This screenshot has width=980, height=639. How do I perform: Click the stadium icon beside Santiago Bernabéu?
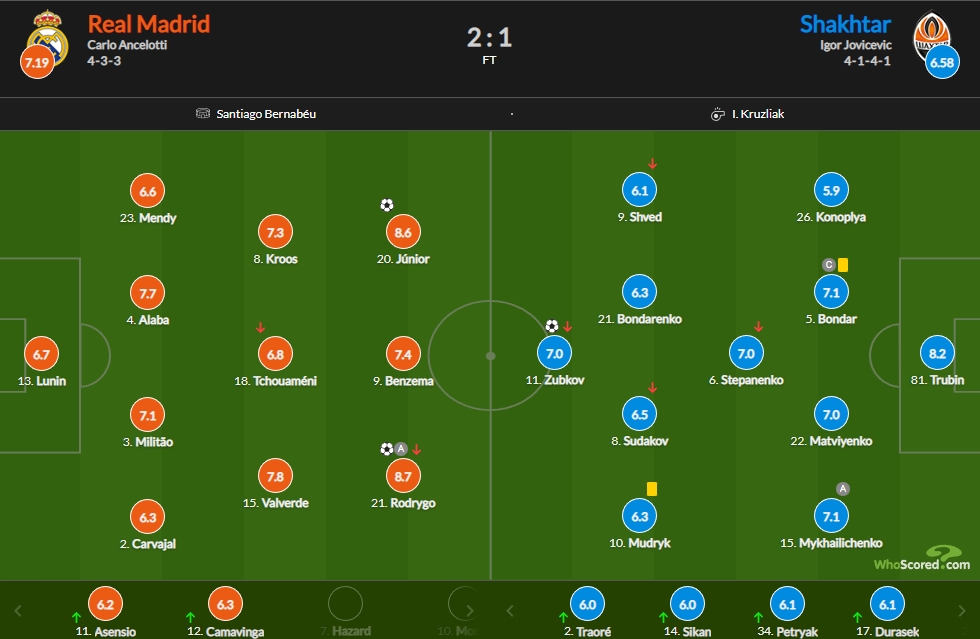202,113
